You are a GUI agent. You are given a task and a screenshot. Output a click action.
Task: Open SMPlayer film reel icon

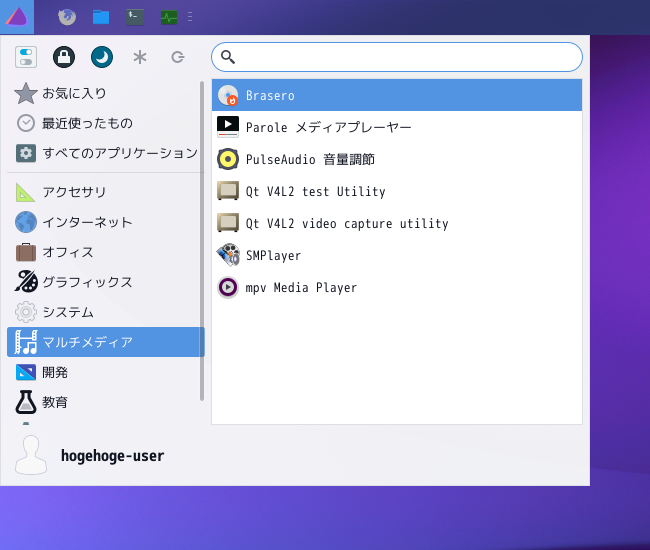(228, 255)
